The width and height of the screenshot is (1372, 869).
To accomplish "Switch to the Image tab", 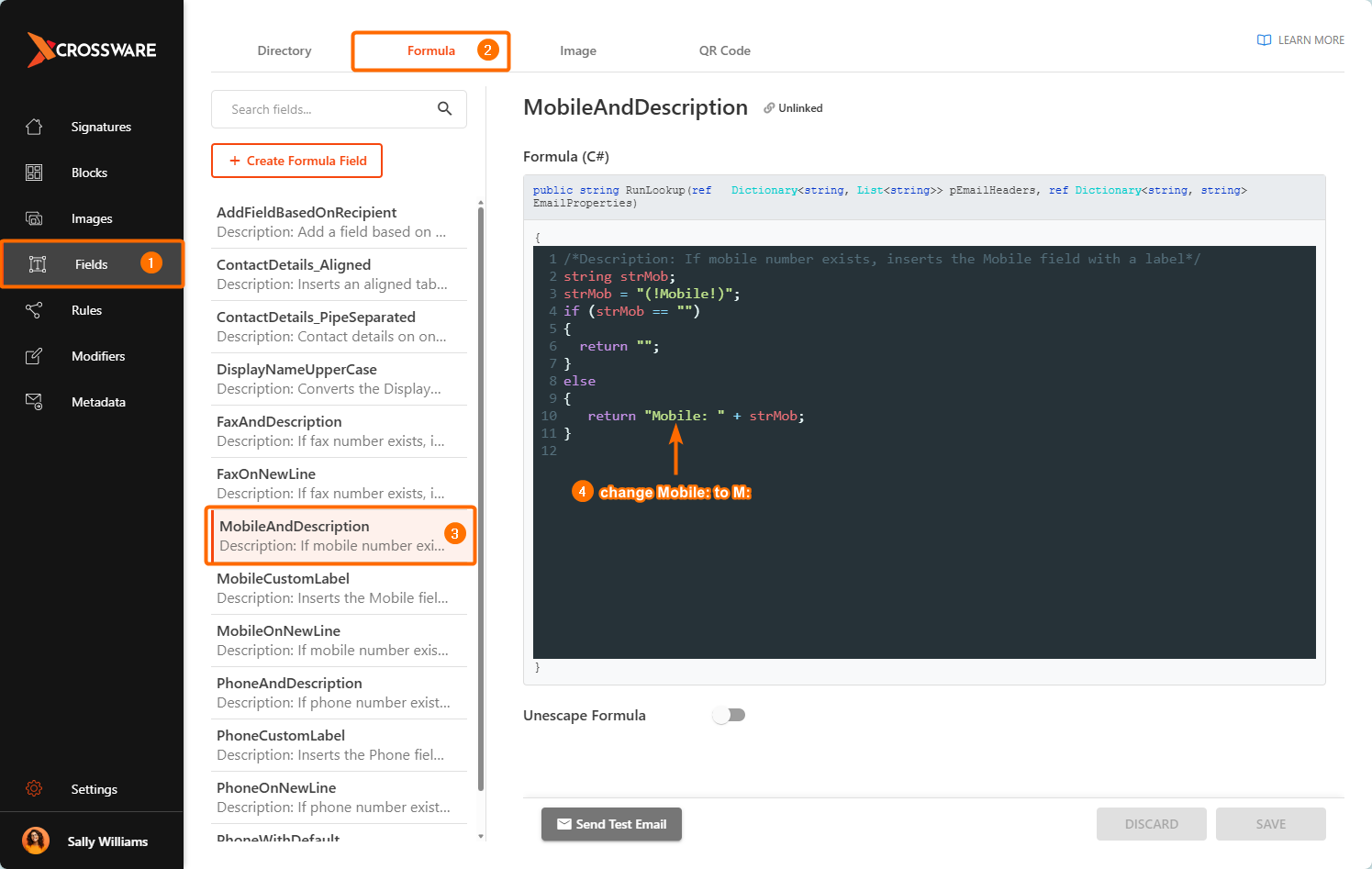I will (578, 51).
